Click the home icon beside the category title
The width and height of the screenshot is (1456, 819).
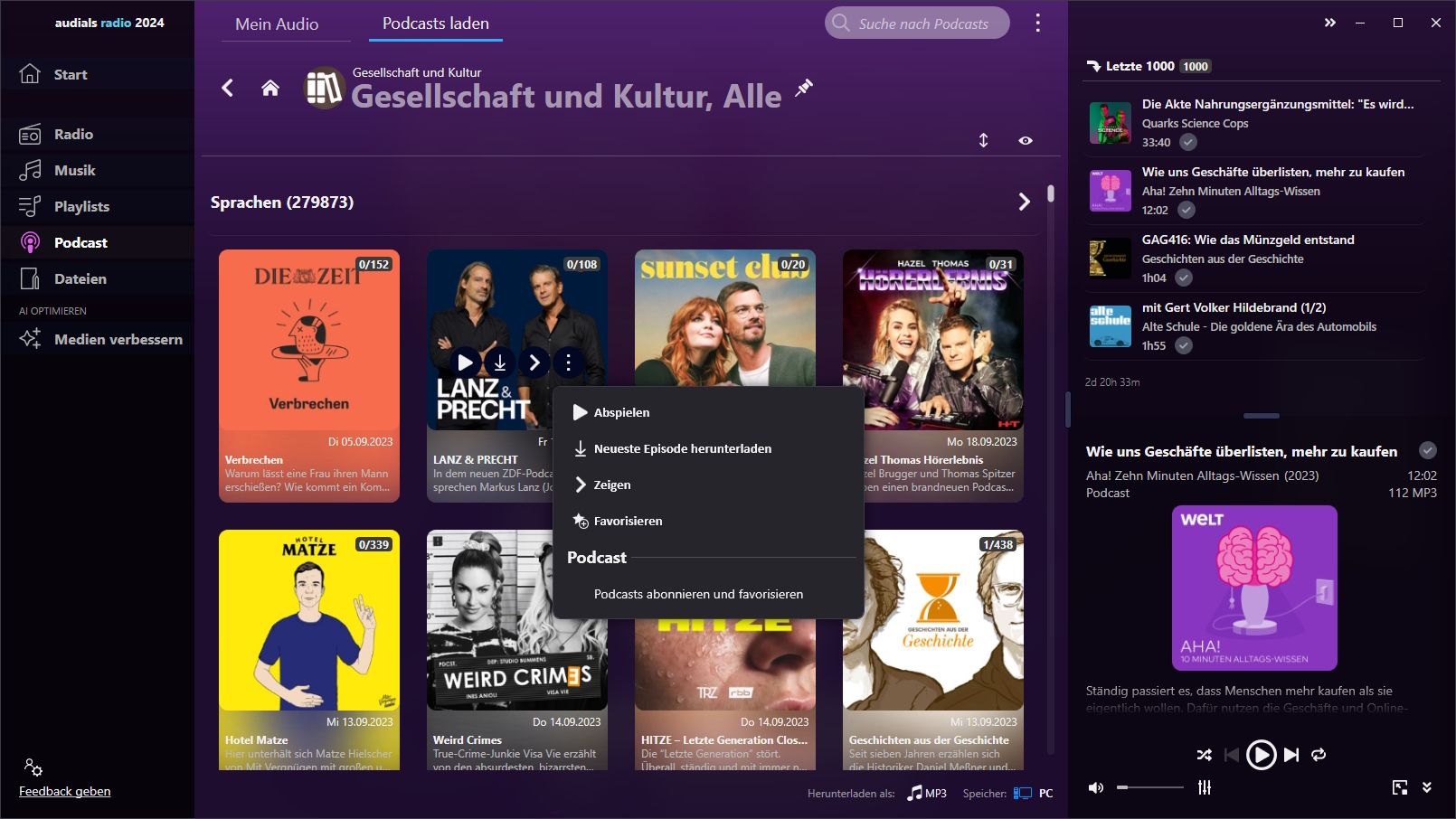[x=269, y=88]
